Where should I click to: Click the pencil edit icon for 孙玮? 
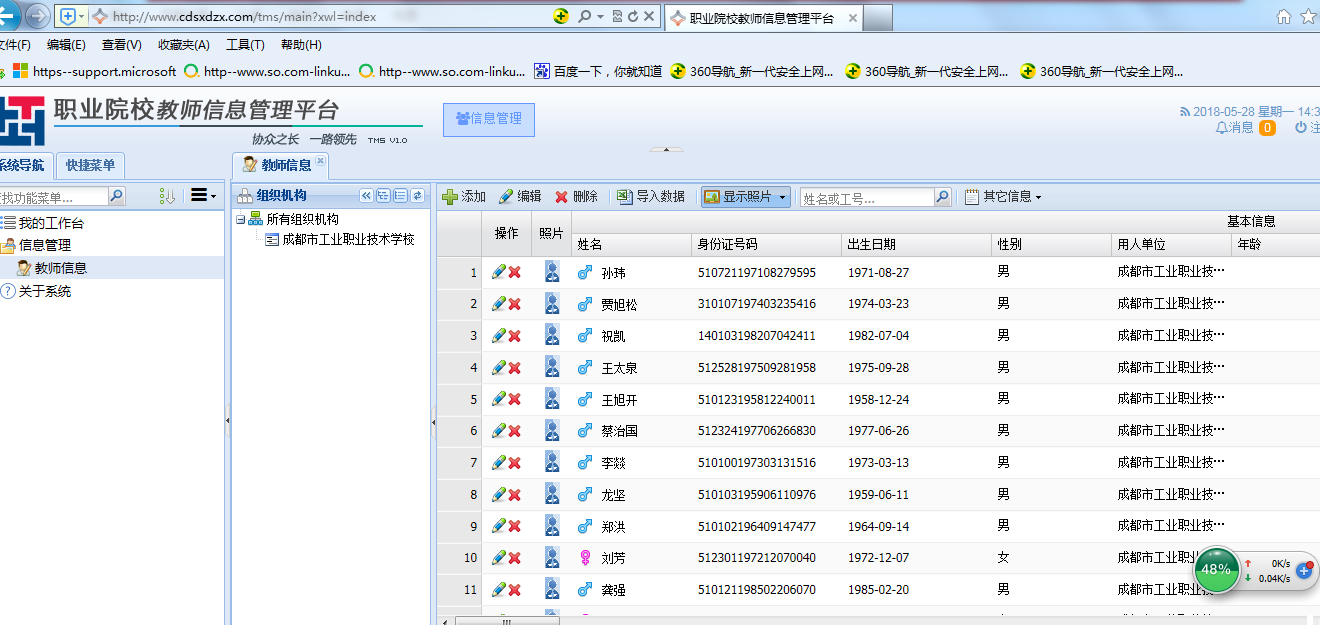tap(498, 272)
